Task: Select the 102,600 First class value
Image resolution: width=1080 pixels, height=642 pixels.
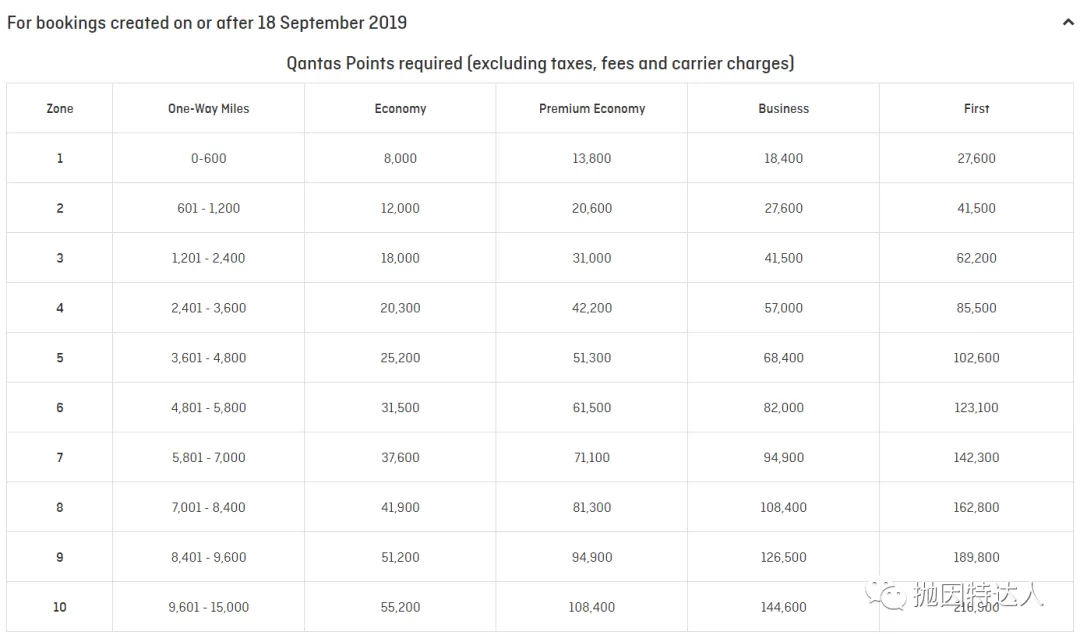Action: tap(976, 358)
